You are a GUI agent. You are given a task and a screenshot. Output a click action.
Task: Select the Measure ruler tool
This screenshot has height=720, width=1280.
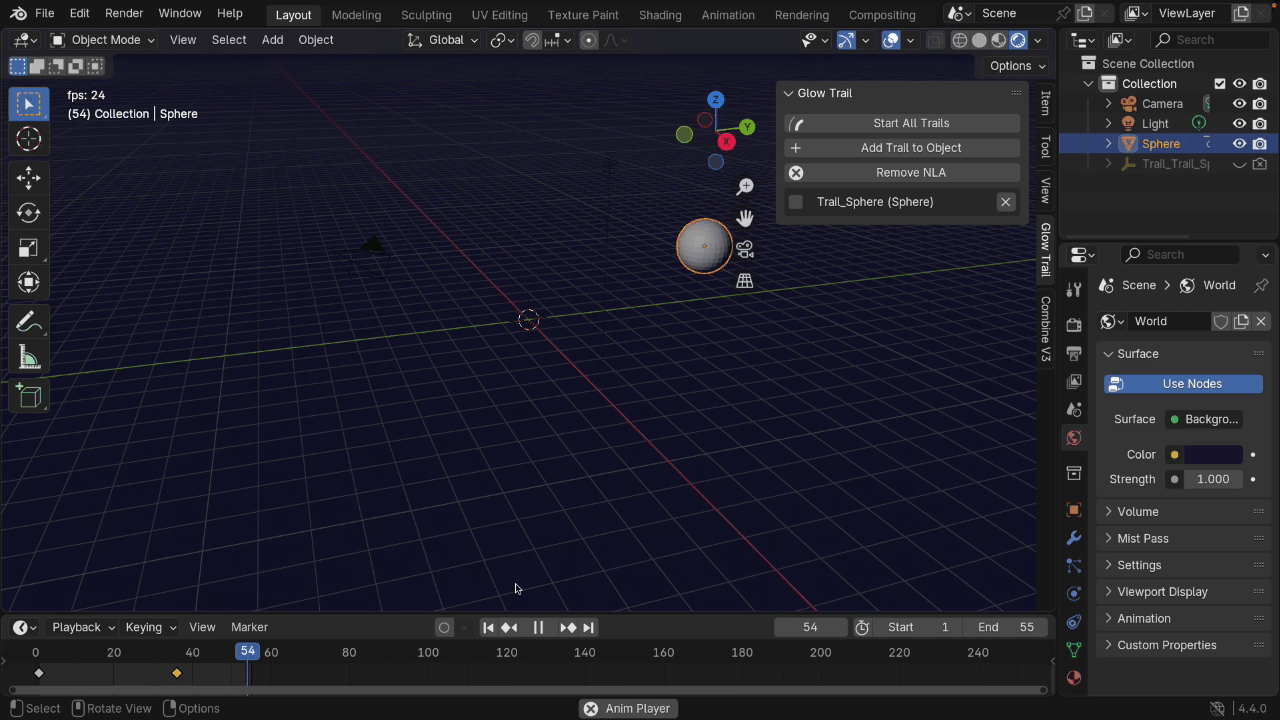(x=28, y=358)
